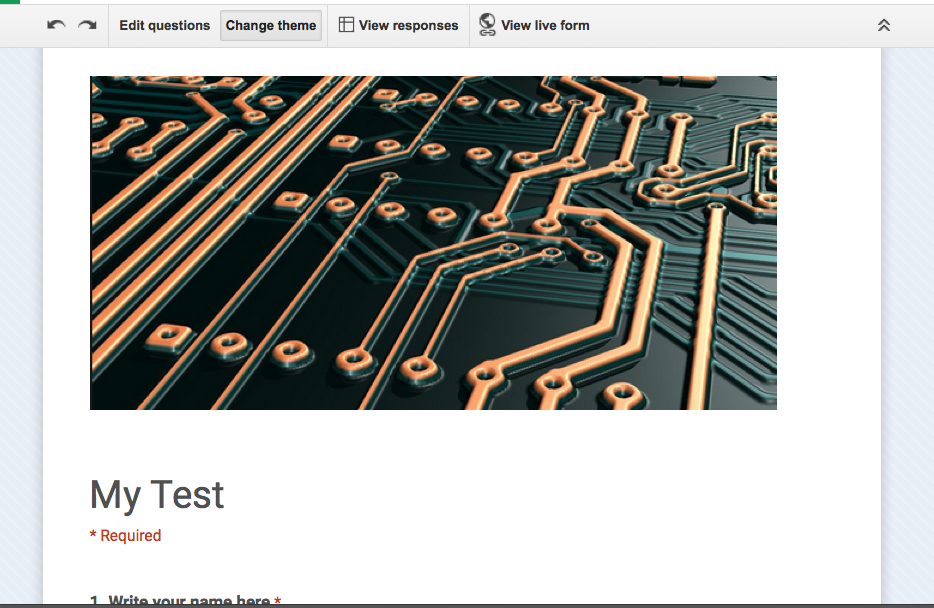The image size is (934, 608).
Task: Click the My Test form title
Action: click(x=157, y=494)
